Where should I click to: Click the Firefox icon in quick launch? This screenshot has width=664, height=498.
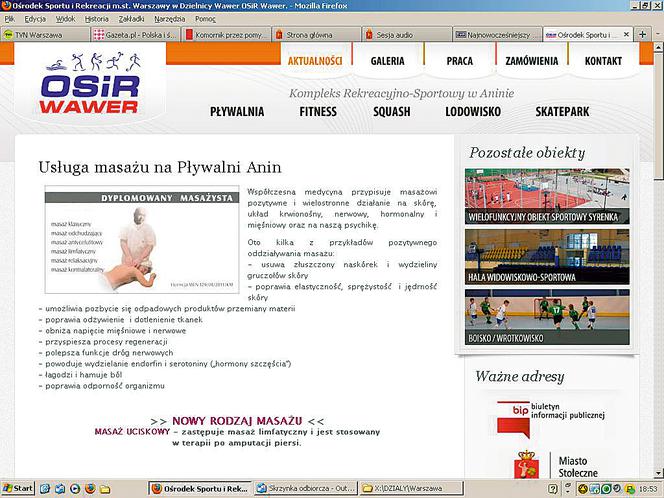click(90, 488)
